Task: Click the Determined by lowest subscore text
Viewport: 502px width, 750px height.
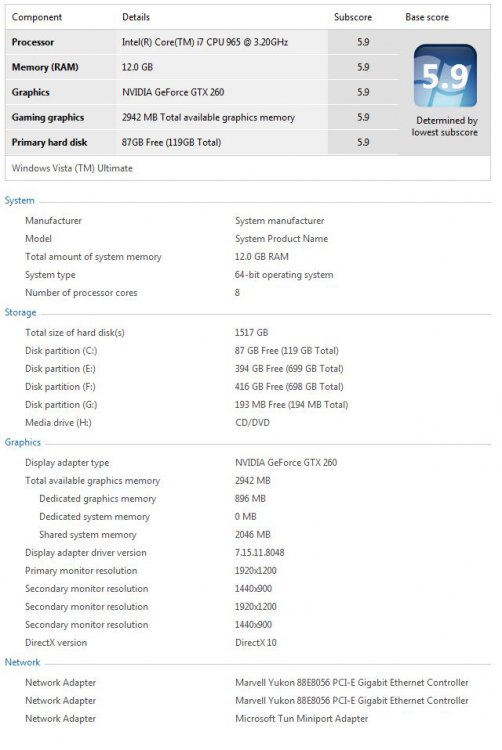Action: pyautogui.click(x=445, y=126)
